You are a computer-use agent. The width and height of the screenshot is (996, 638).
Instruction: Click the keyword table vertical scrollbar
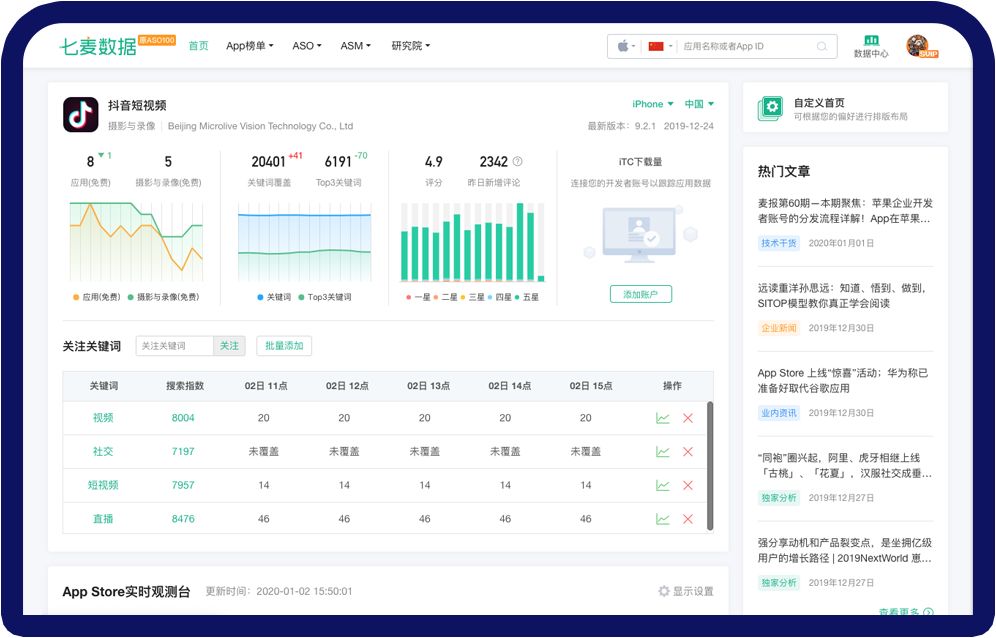tap(710, 465)
